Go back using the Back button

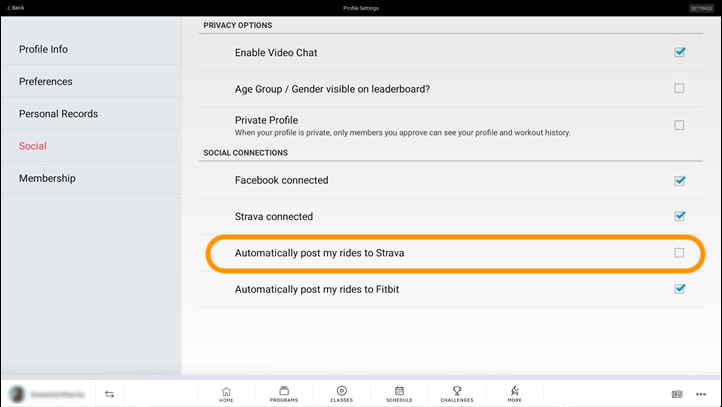[x=16, y=8]
